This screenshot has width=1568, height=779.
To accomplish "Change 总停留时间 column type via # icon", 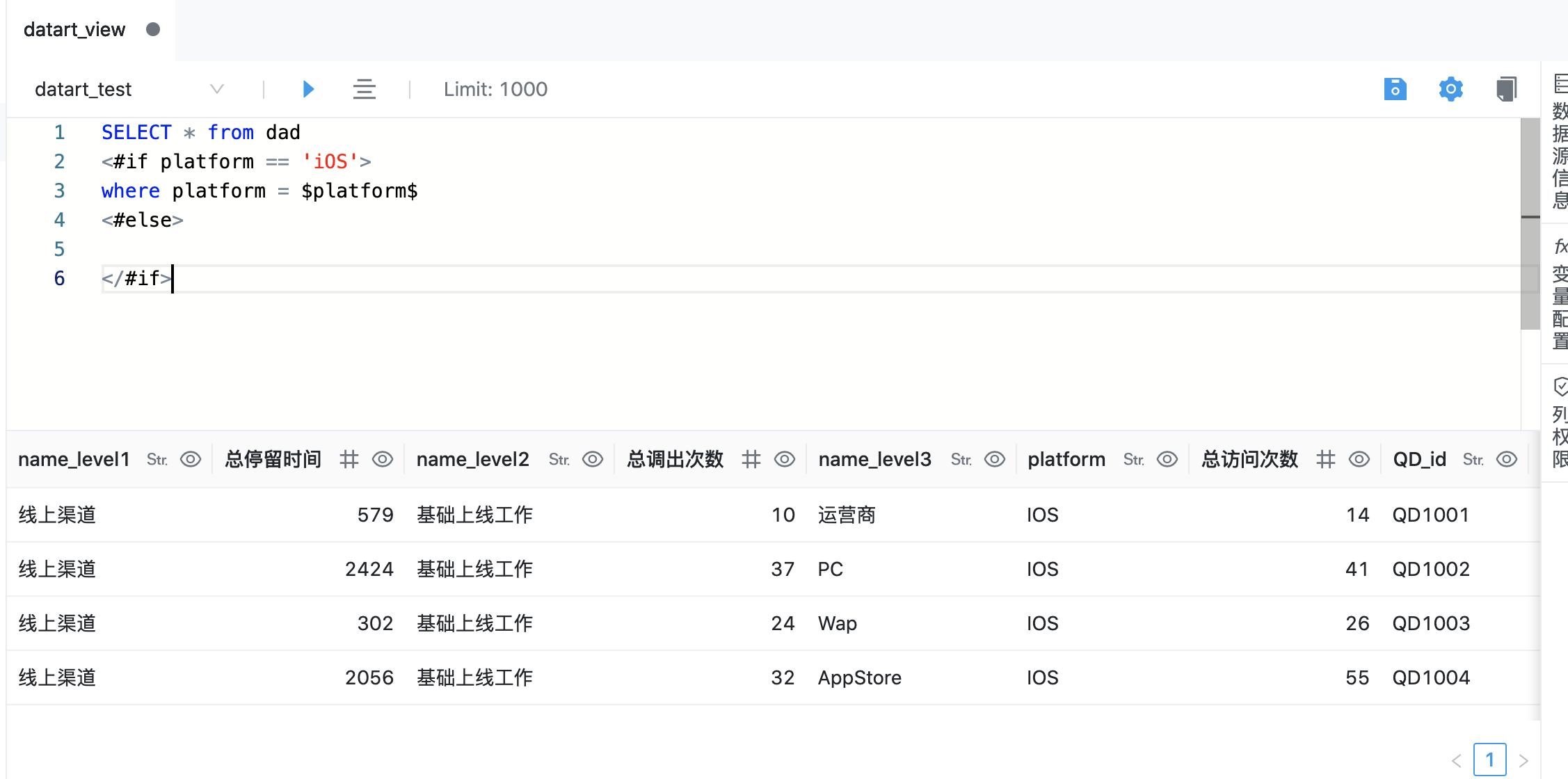I will click(x=349, y=459).
